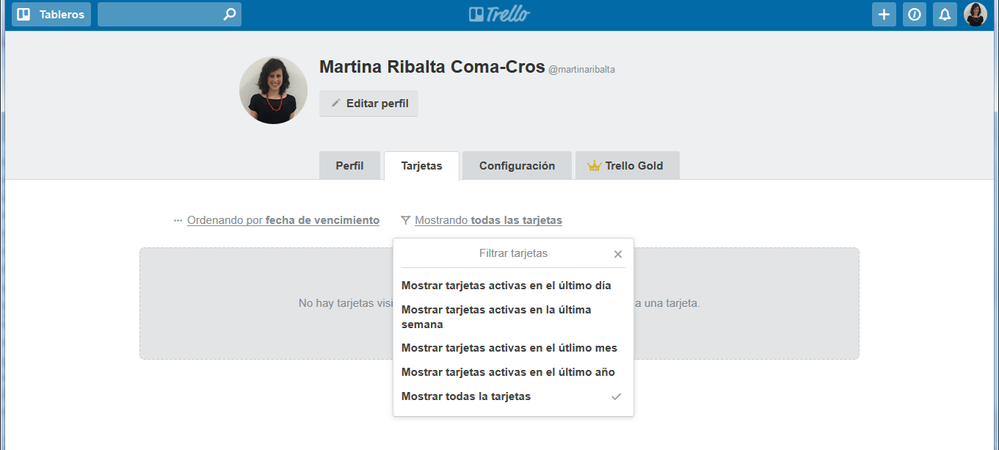Click the @martinaribalta username text
Image resolution: width=999 pixels, height=450 pixels.
click(582, 69)
